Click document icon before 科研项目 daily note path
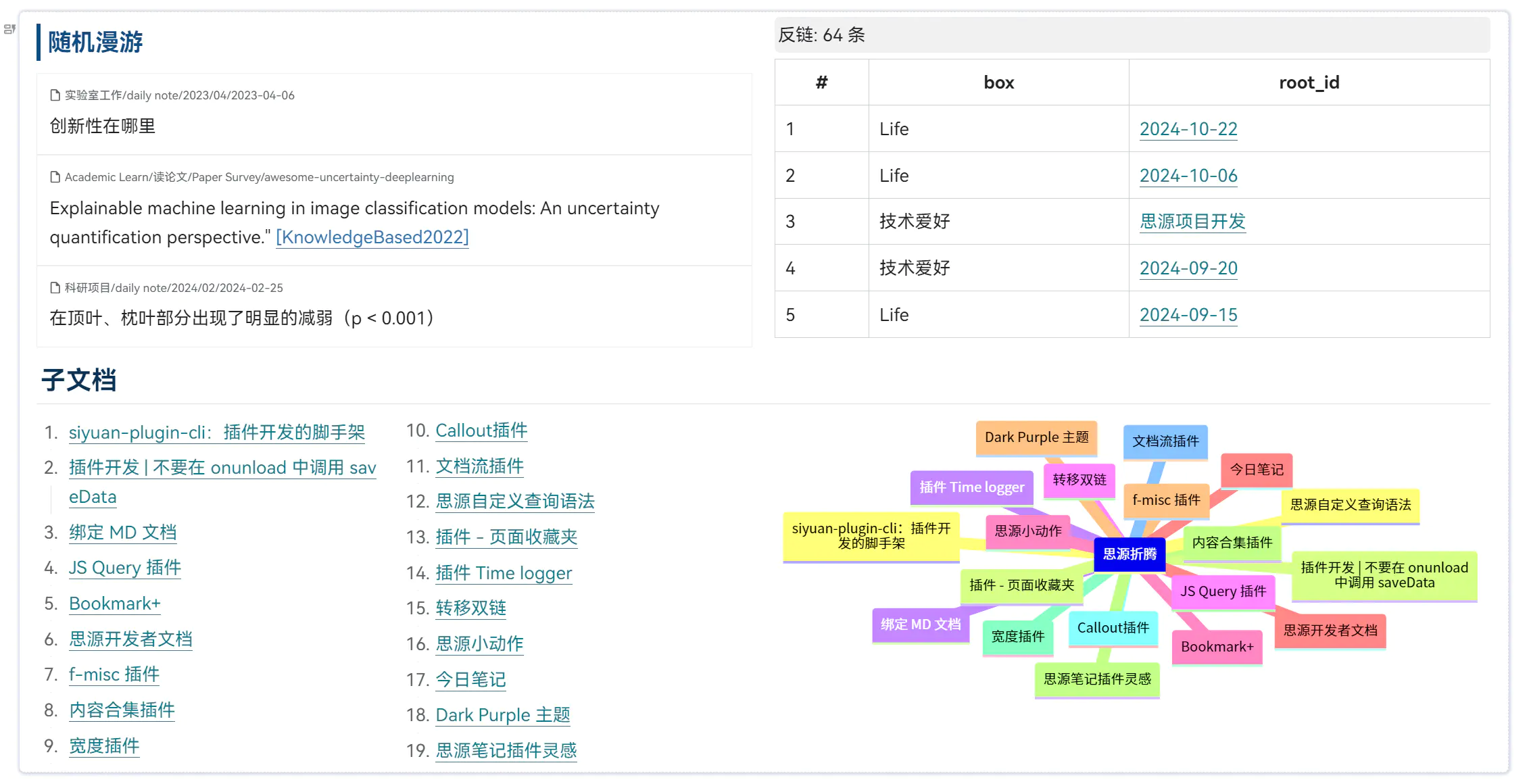Viewport: 1531px width, 784px height. pyautogui.click(x=55, y=288)
